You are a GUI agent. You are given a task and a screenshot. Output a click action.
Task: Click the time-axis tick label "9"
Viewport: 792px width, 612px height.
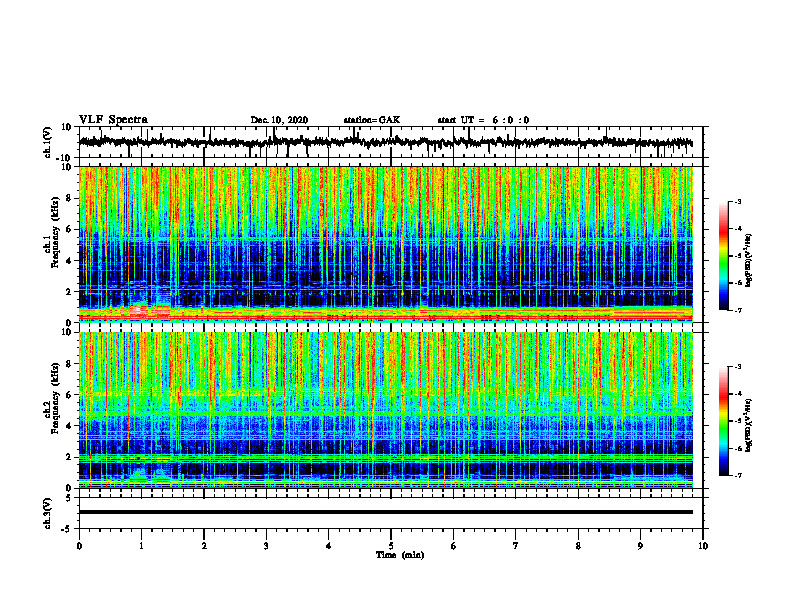640,546
